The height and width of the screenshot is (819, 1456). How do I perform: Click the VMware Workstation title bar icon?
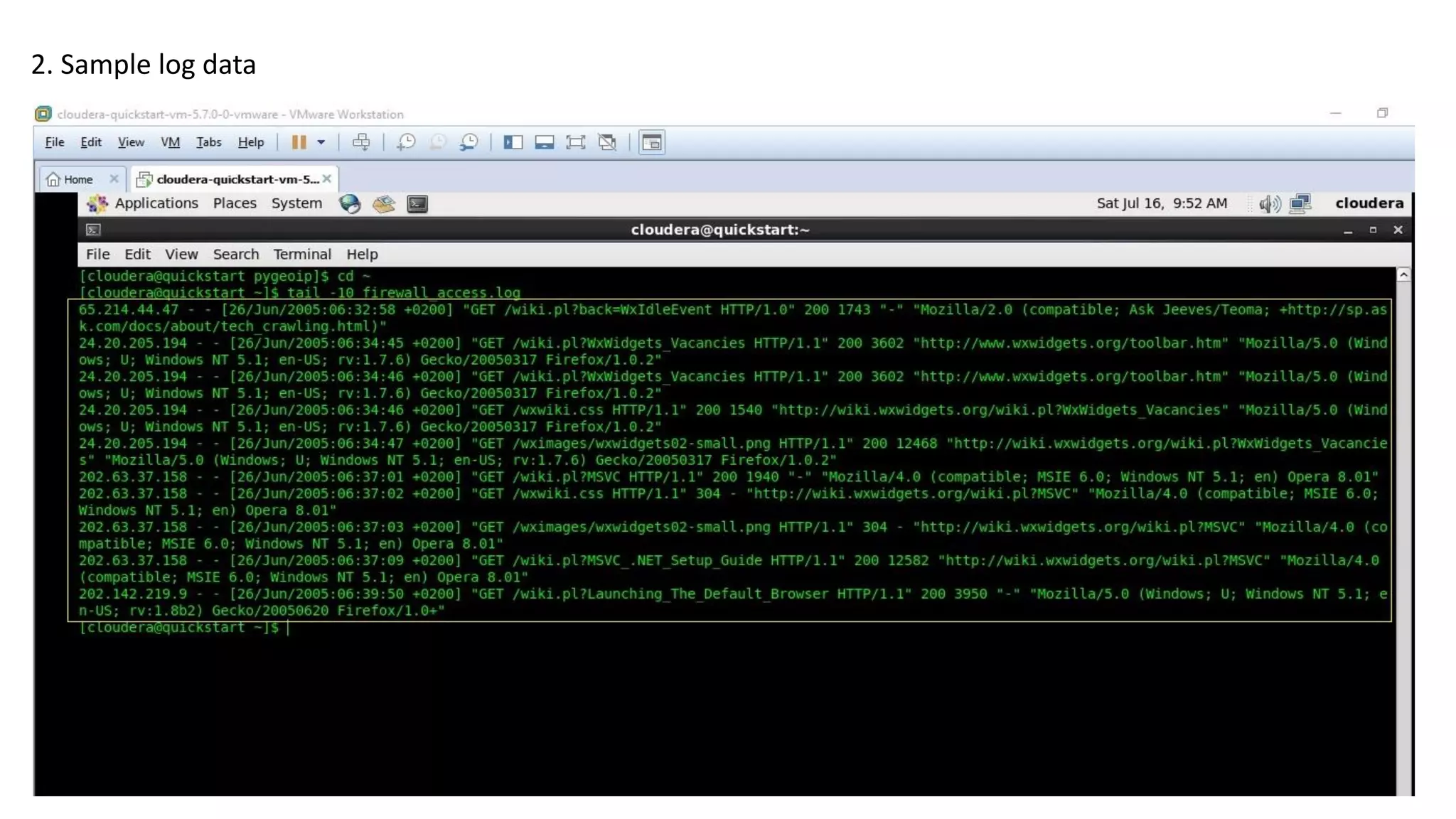[43, 114]
